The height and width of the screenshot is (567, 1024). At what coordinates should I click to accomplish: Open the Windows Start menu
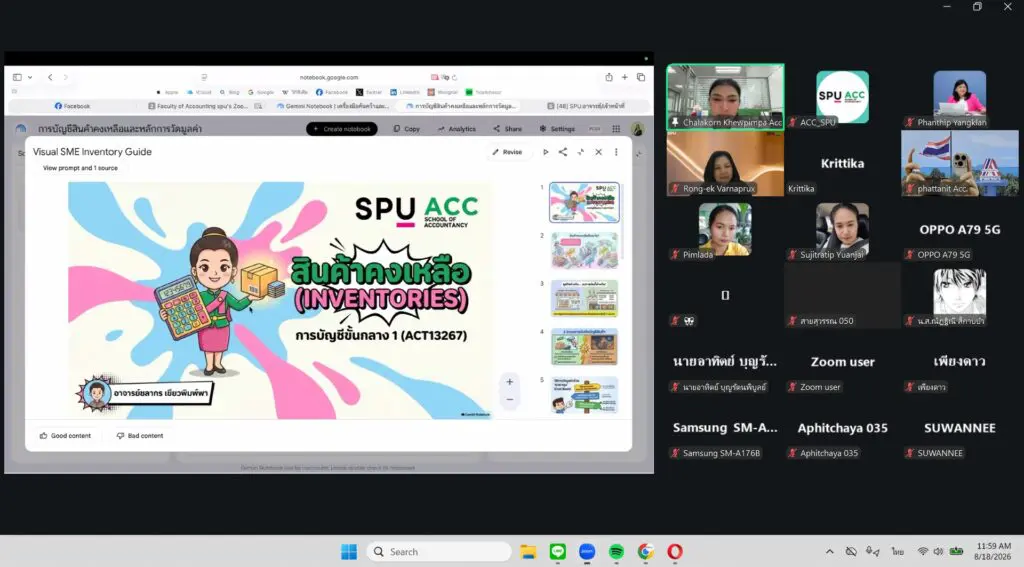349,552
